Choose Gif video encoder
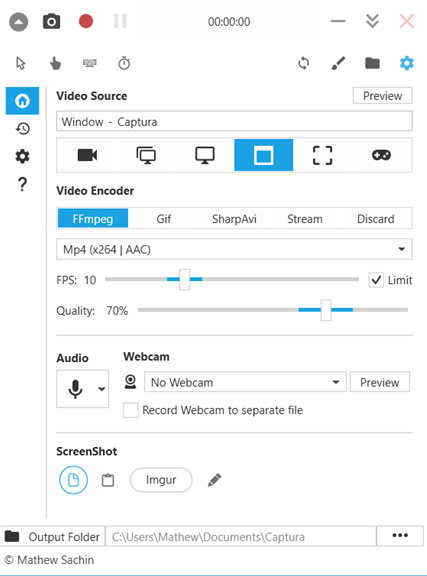 pyautogui.click(x=164, y=219)
